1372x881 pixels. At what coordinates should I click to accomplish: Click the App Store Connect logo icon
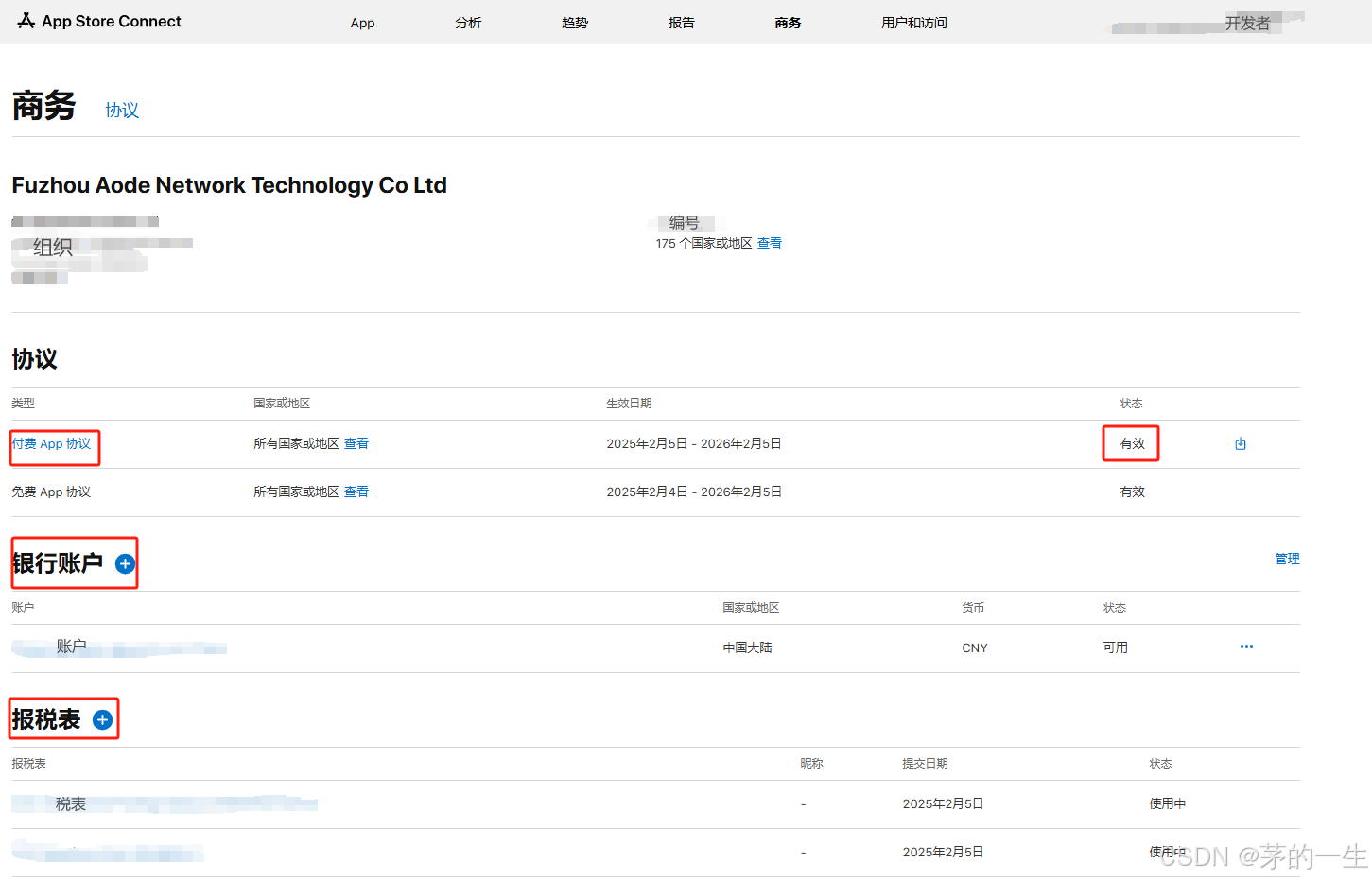point(26,21)
